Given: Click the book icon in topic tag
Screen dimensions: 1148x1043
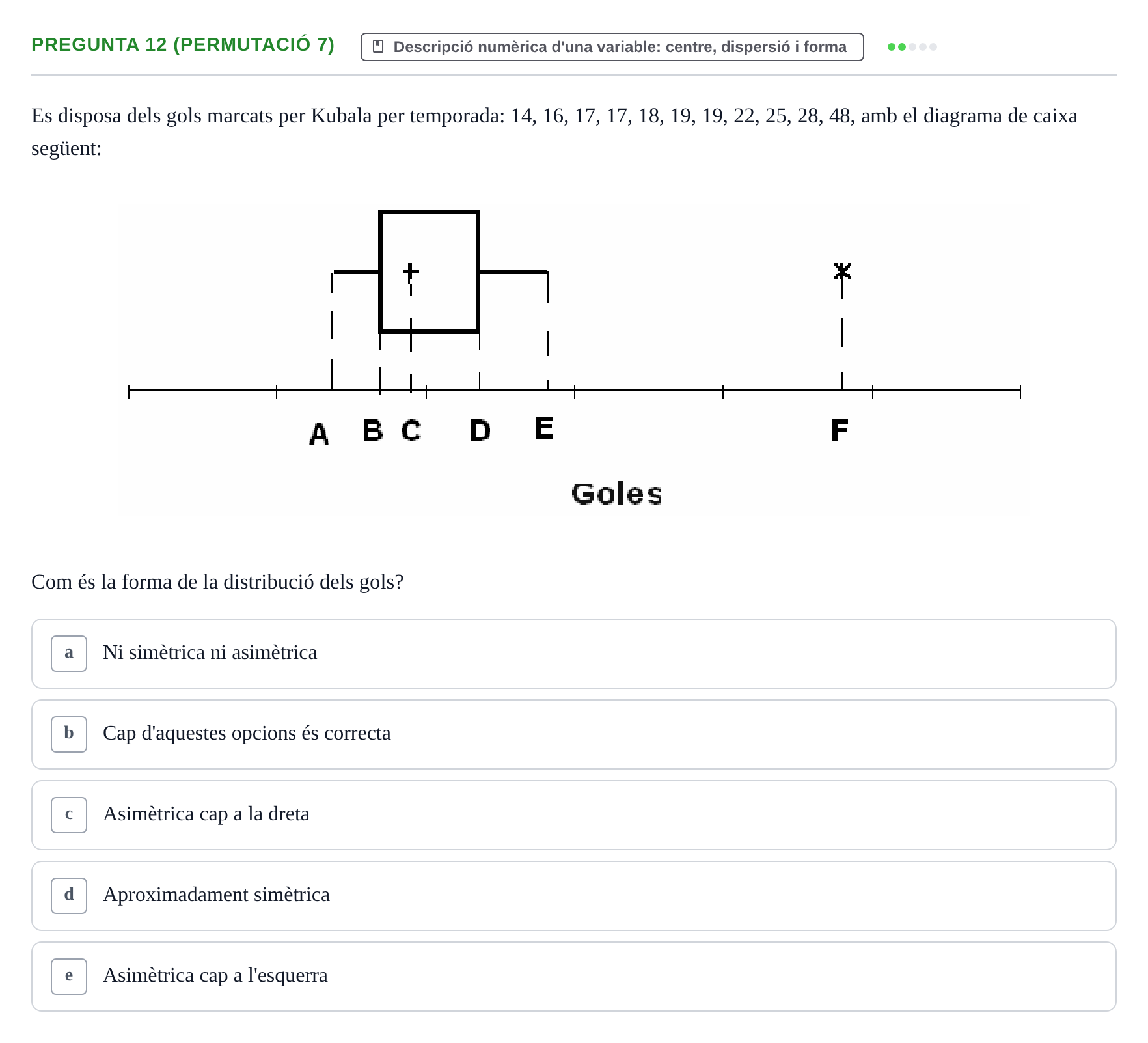Looking at the screenshot, I should (377, 46).
